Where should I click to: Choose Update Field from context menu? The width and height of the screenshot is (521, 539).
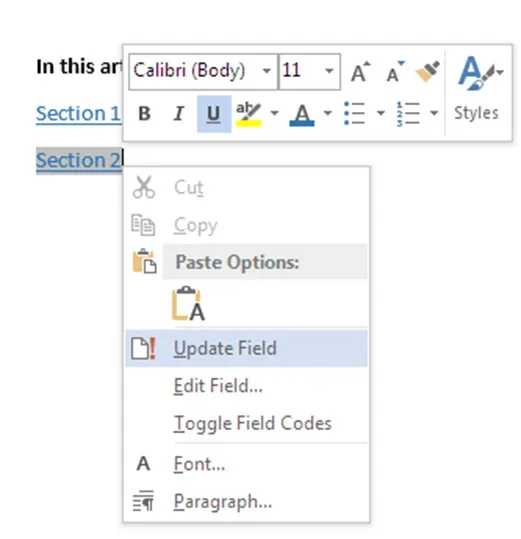click(246, 348)
